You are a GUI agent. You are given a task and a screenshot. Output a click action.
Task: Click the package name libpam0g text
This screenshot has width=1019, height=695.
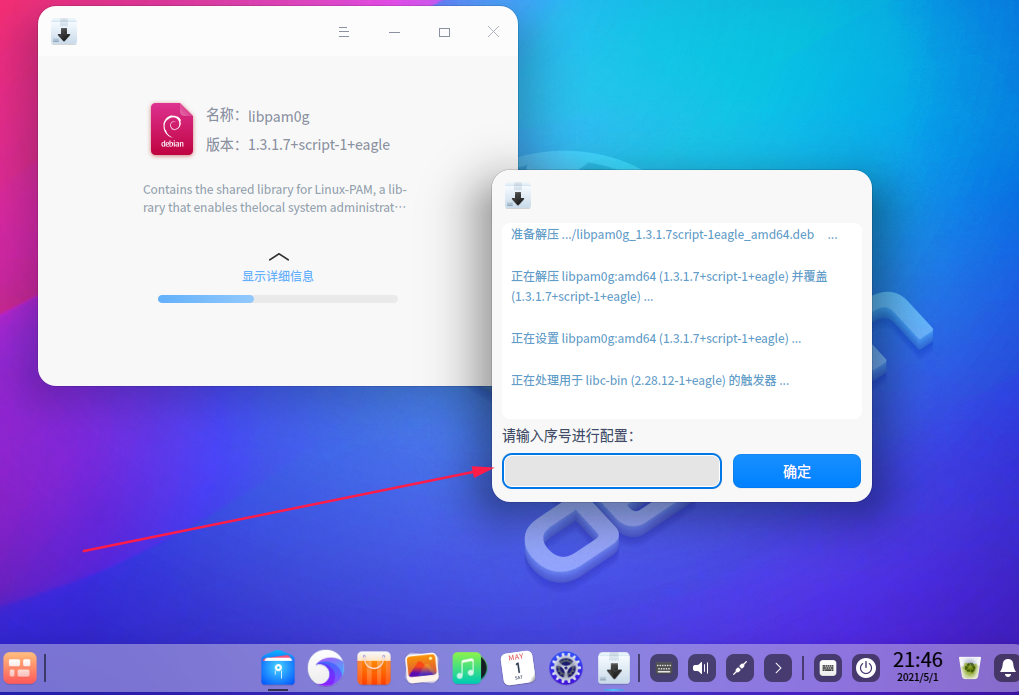tap(279, 117)
